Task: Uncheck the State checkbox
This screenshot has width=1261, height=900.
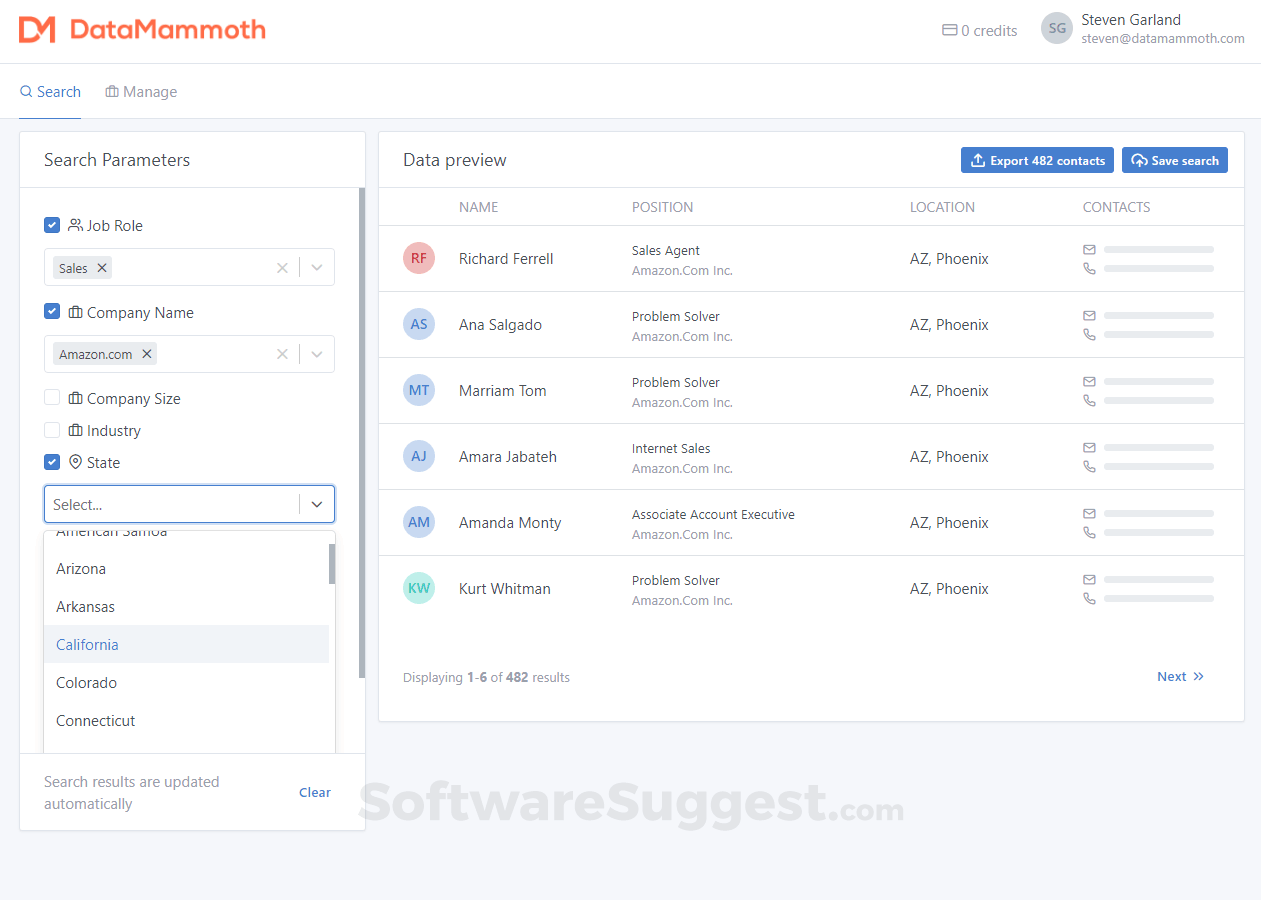Action: pyautogui.click(x=52, y=462)
